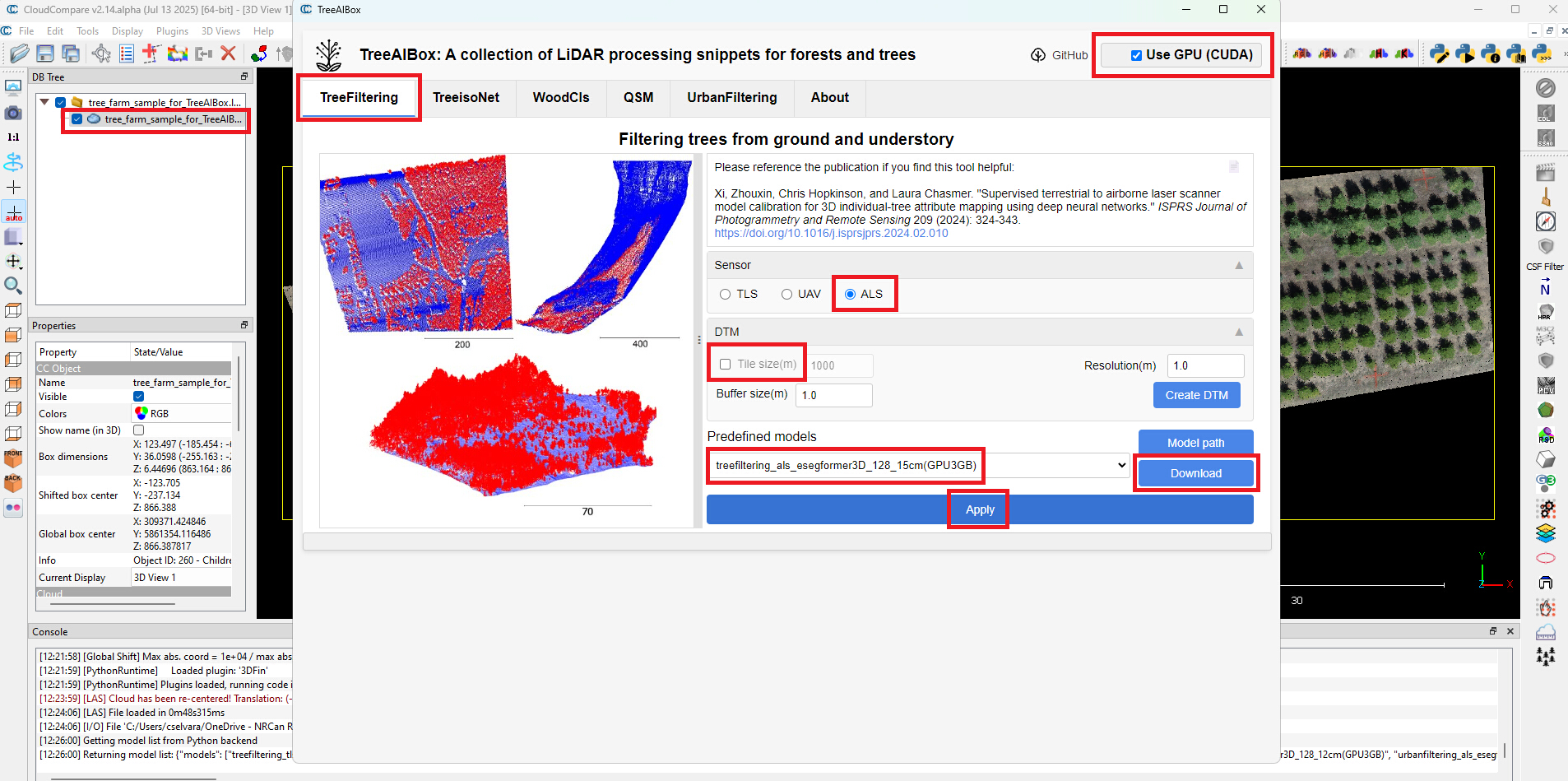Click the animation clapperboard icon
The image size is (1568, 781).
coord(1546,173)
